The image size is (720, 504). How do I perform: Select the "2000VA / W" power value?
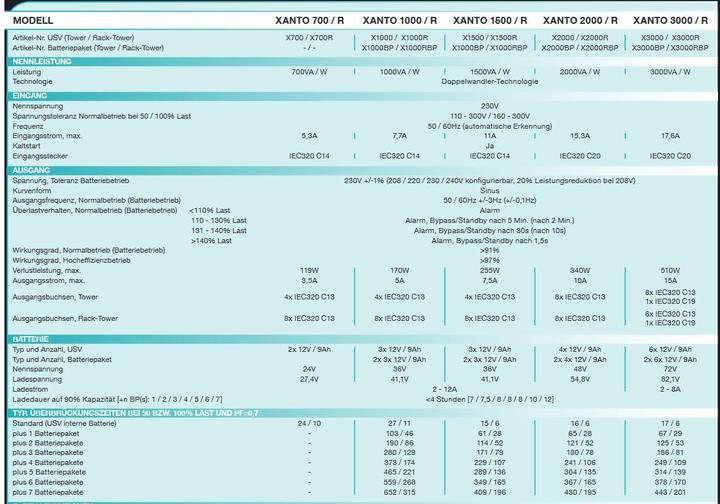click(x=580, y=72)
